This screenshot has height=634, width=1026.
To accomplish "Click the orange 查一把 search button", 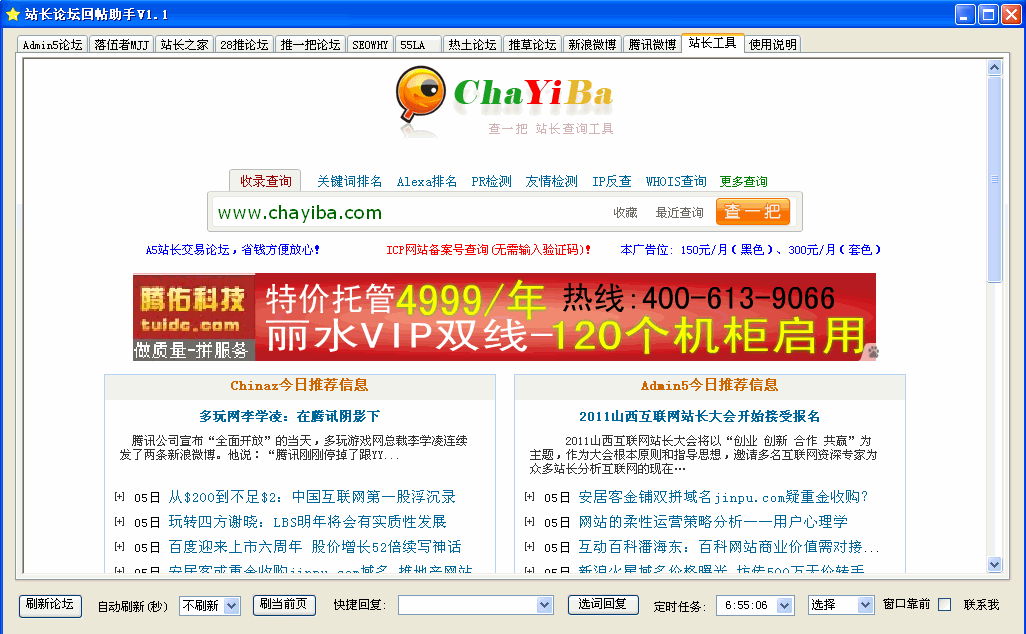I will [753, 211].
